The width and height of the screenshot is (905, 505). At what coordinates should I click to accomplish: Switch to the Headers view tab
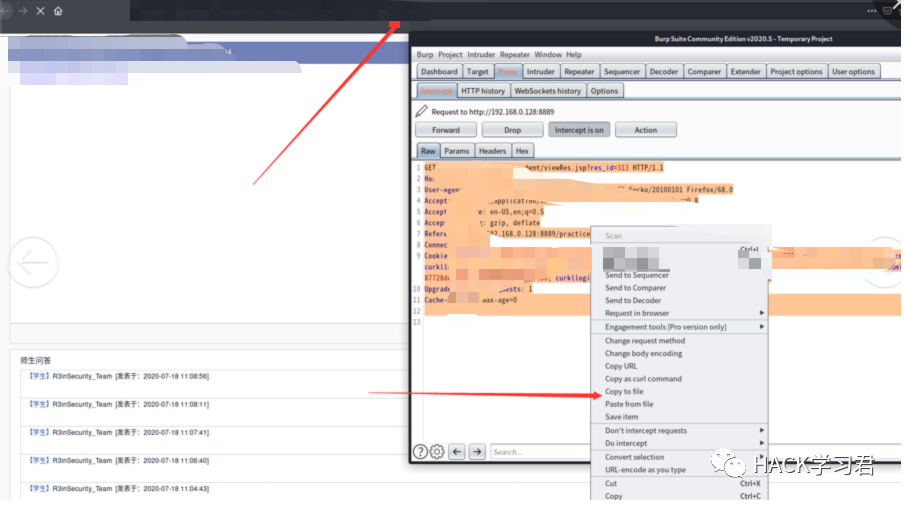pos(492,151)
